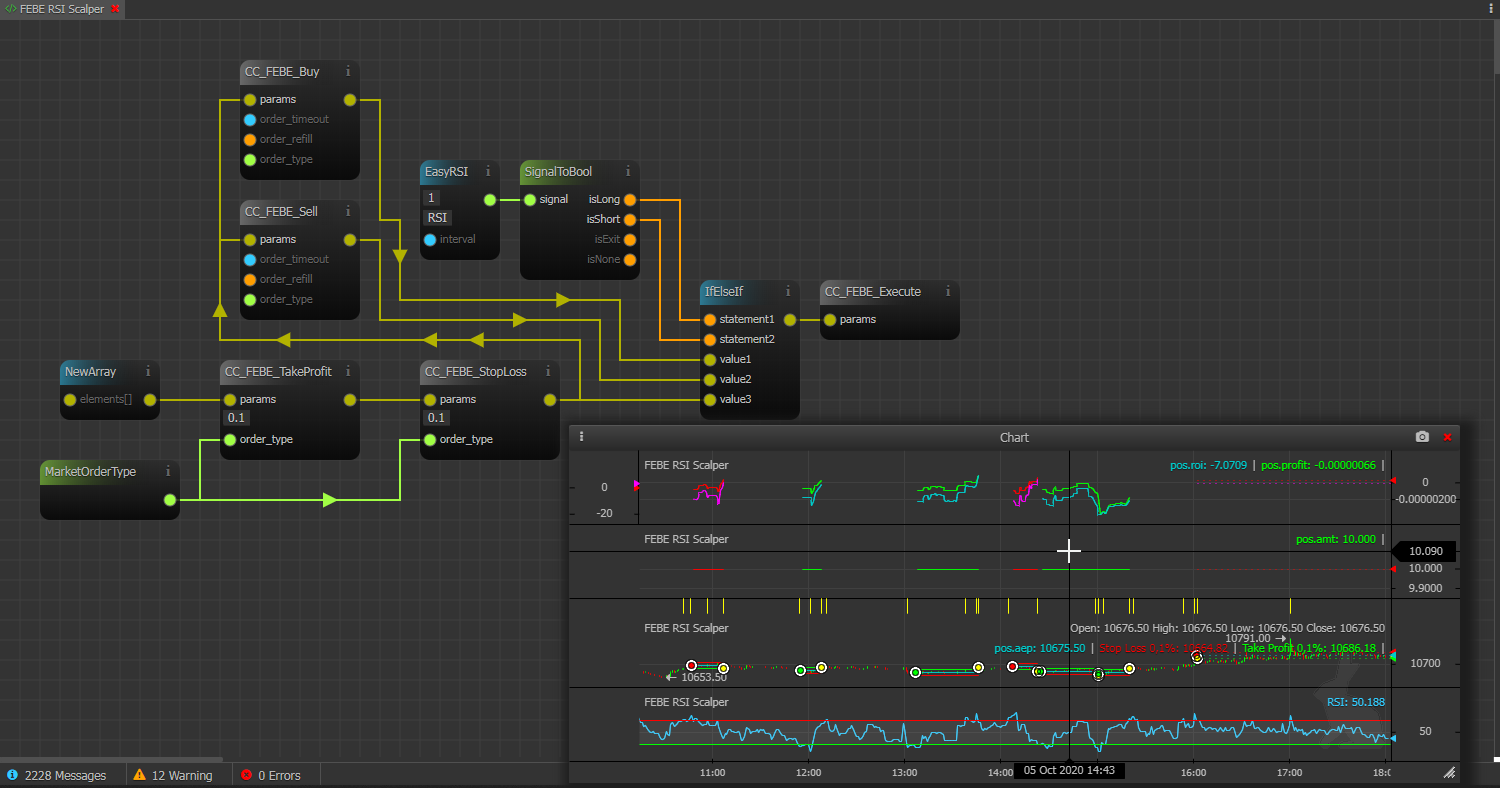Edit the 0.1 value on CC_FEBE_TakeProfit
The image size is (1500, 788).
click(x=237, y=418)
